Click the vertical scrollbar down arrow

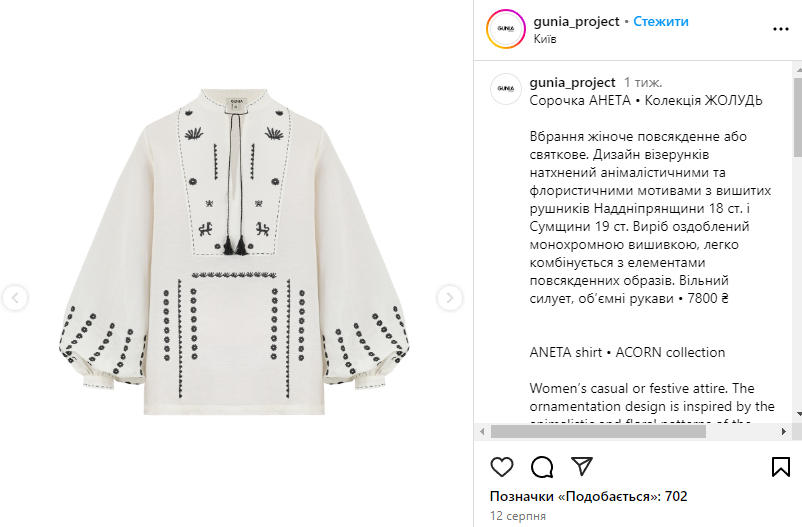(x=798, y=413)
